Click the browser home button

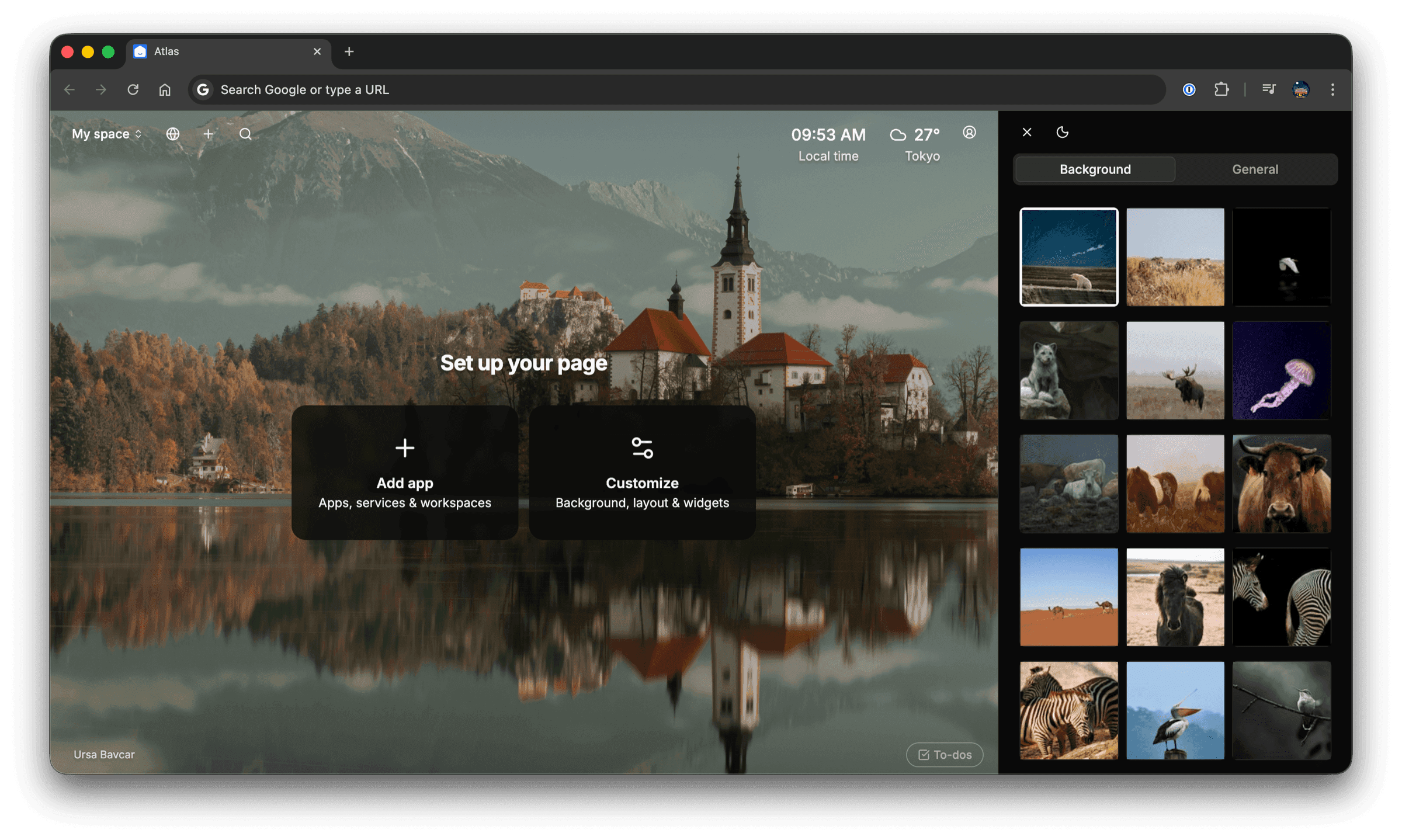click(165, 89)
